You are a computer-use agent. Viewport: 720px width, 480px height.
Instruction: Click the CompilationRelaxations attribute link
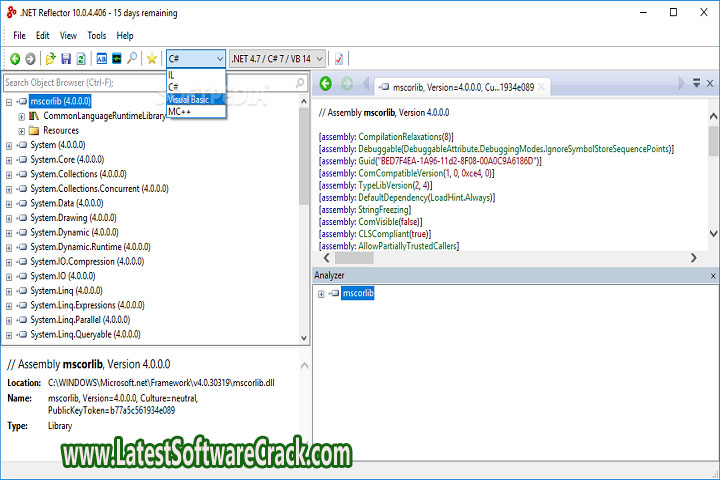tap(399, 137)
